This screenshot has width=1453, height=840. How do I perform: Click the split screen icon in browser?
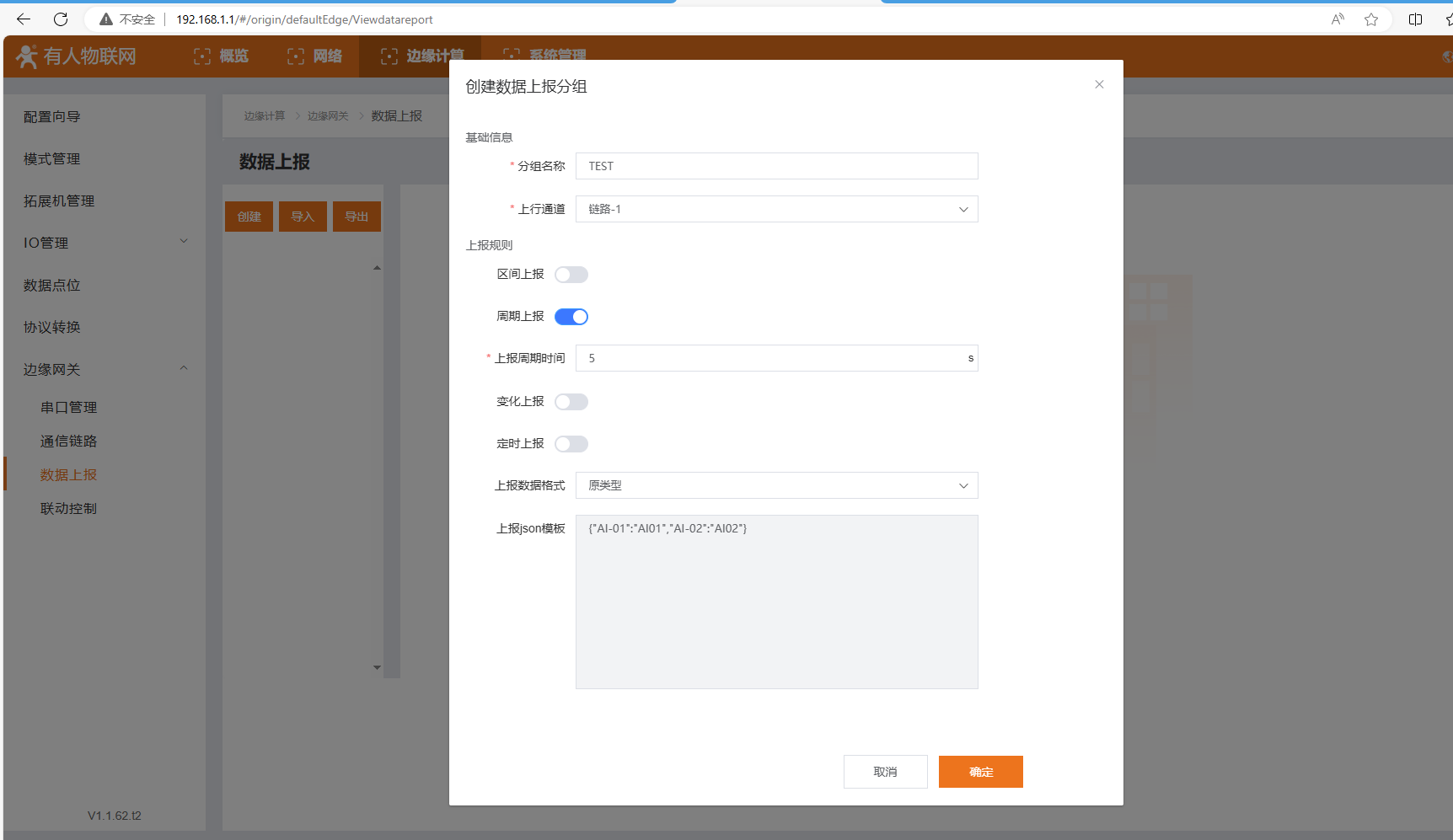[x=1415, y=19]
